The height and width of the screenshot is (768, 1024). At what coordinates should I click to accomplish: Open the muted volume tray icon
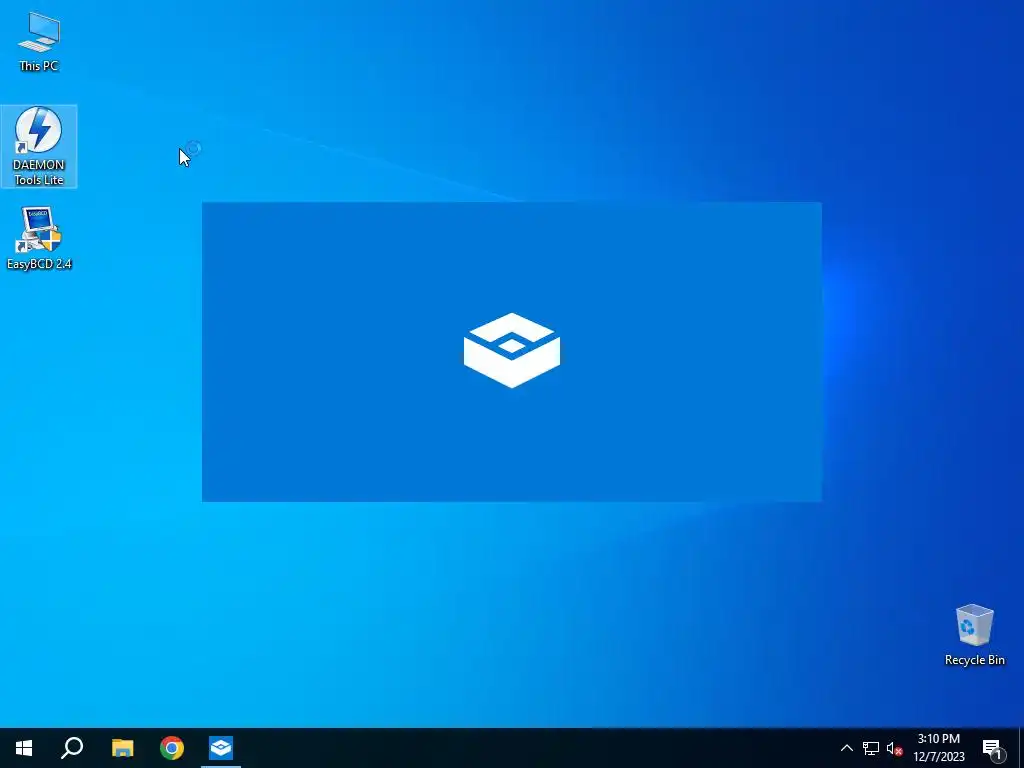click(x=894, y=748)
